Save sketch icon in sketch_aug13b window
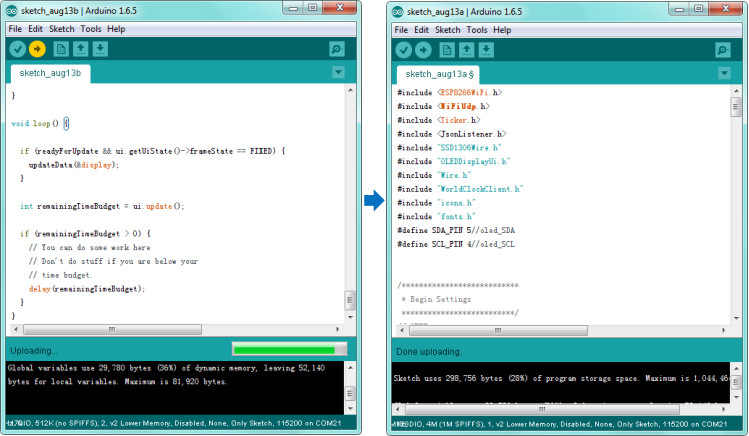749x436 pixels. point(100,49)
